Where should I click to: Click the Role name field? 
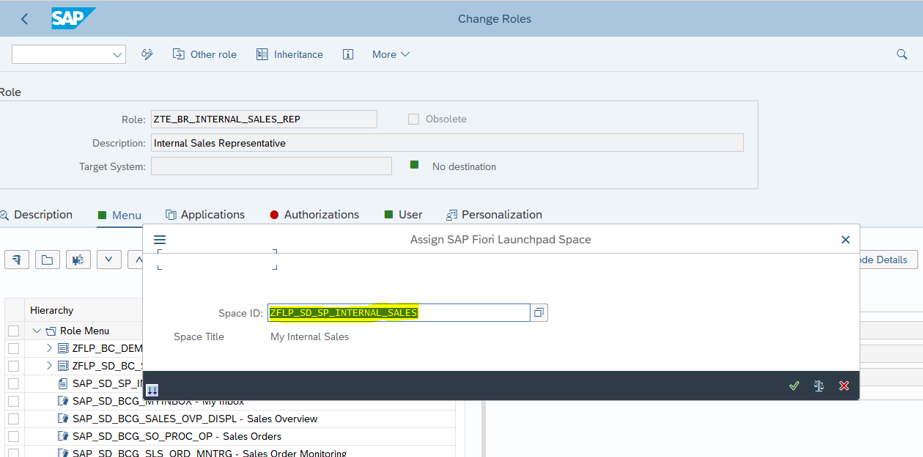click(264, 119)
